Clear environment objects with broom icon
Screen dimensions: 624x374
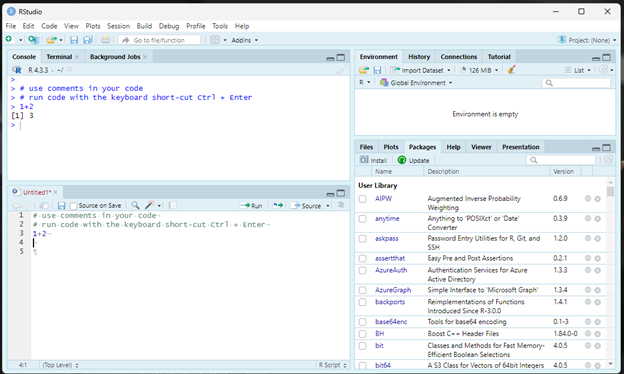click(x=512, y=70)
